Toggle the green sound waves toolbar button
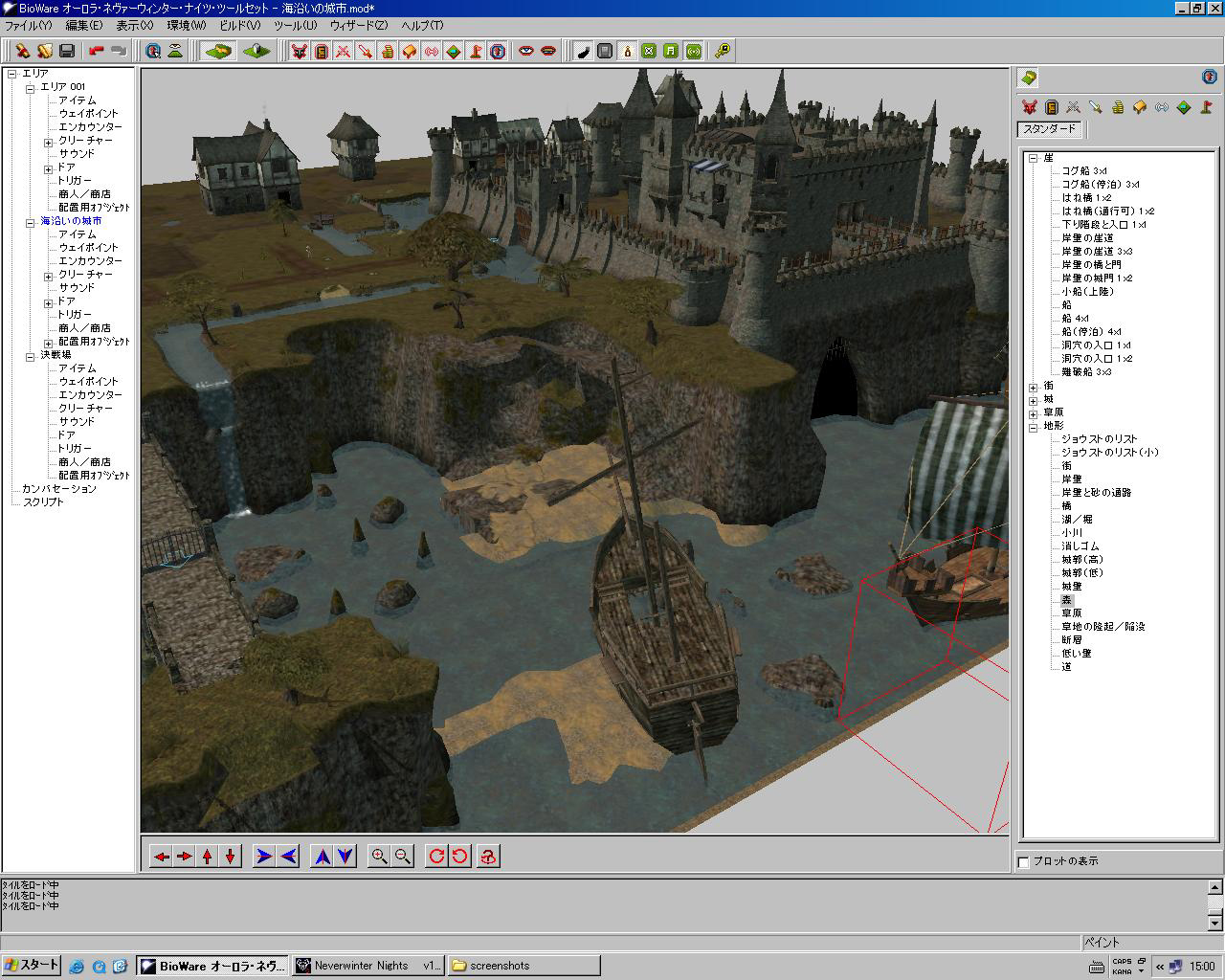The height and width of the screenshot is (980, 1225). [693, 51]
